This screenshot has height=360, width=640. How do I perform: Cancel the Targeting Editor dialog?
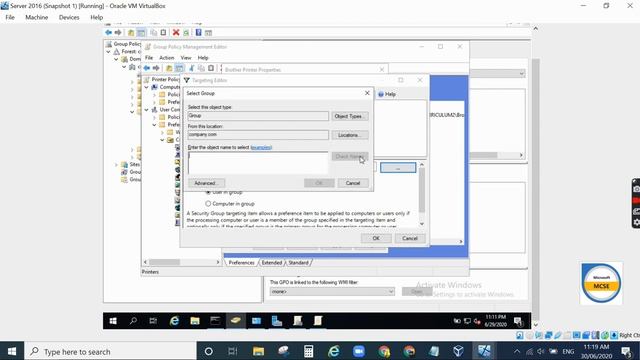pos(410,238)
